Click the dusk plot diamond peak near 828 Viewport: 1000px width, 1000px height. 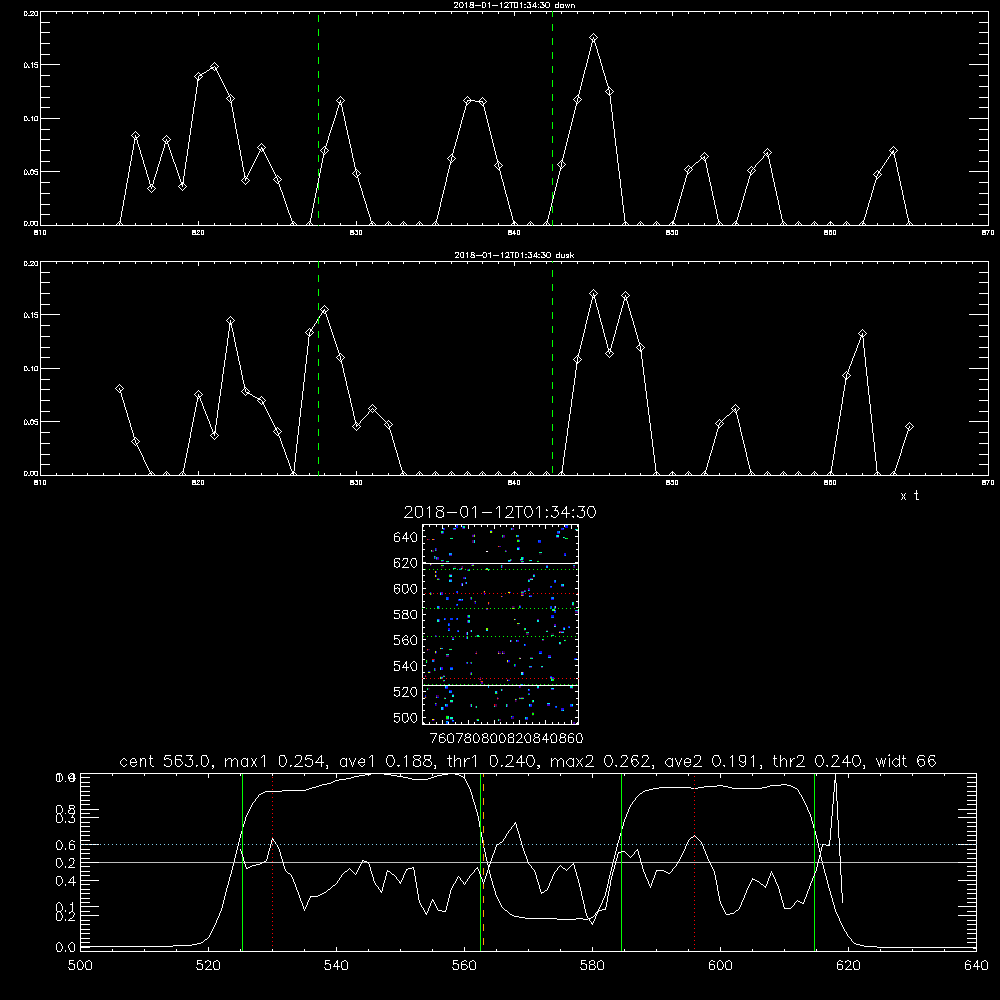325,309
